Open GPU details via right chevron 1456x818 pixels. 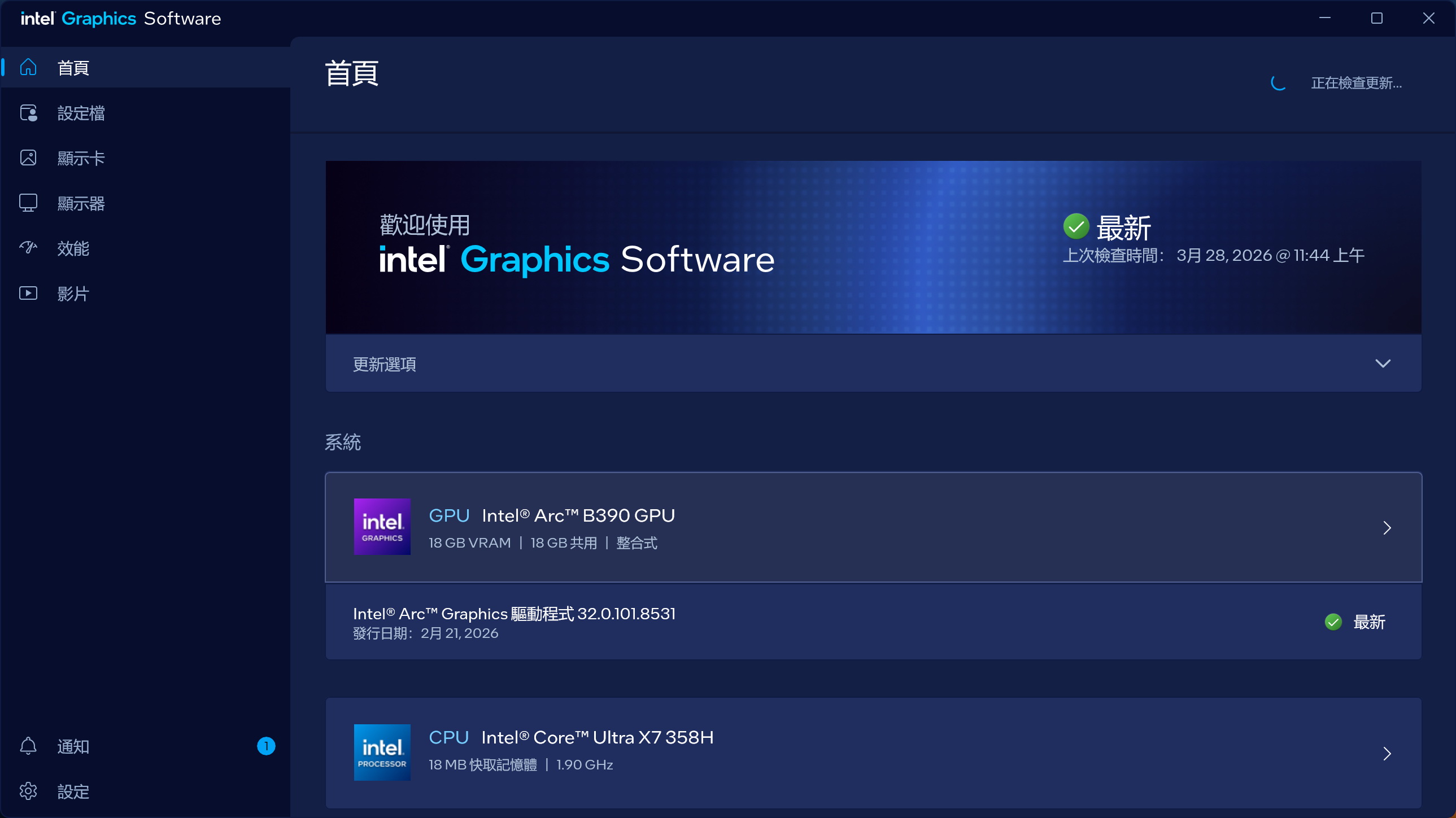tap(1387, 528)
